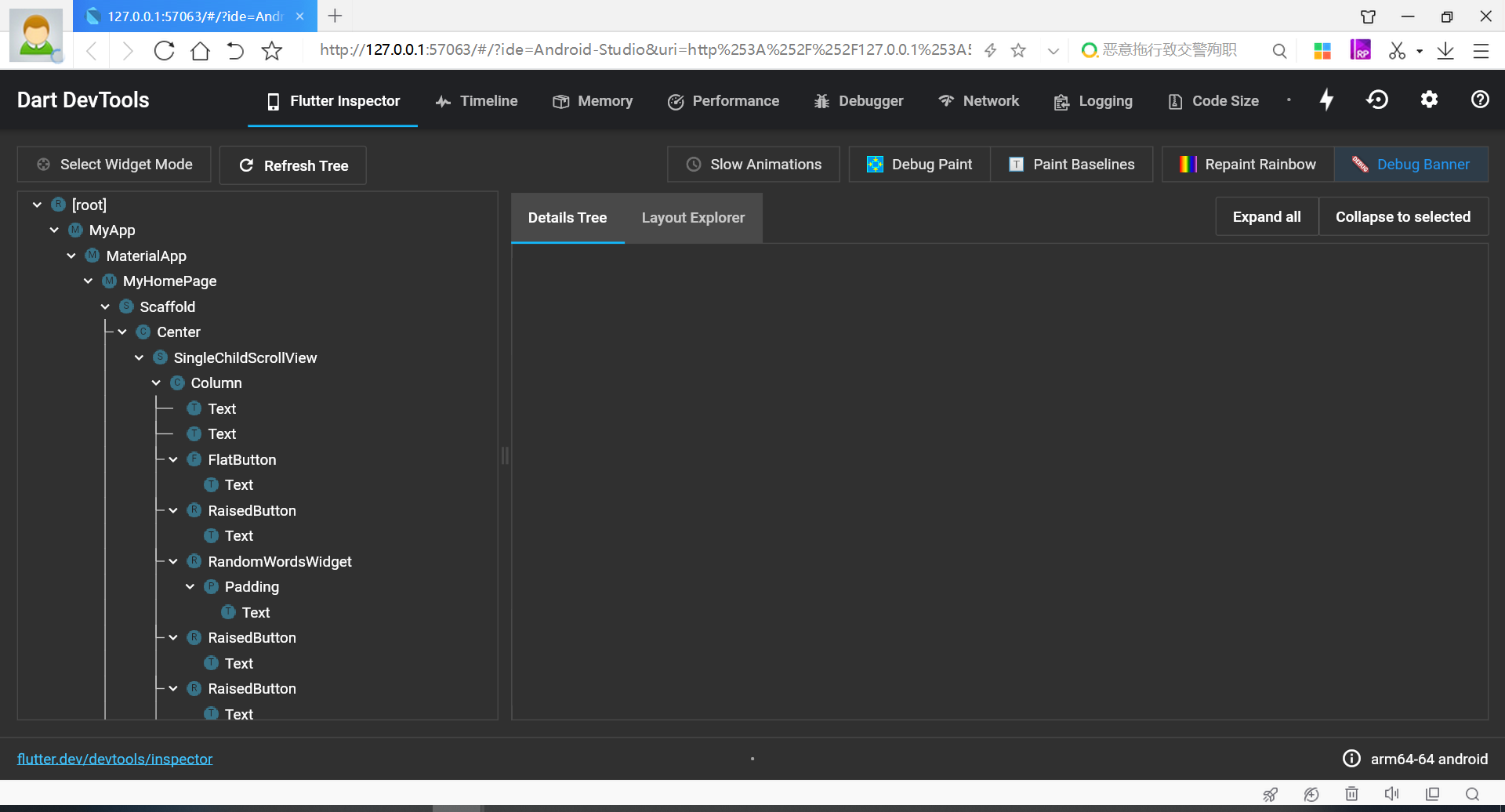This screenshot has height=812, width=1505.
Task: Collapse the RandomWordsWidget node
Action: [172, 561]
